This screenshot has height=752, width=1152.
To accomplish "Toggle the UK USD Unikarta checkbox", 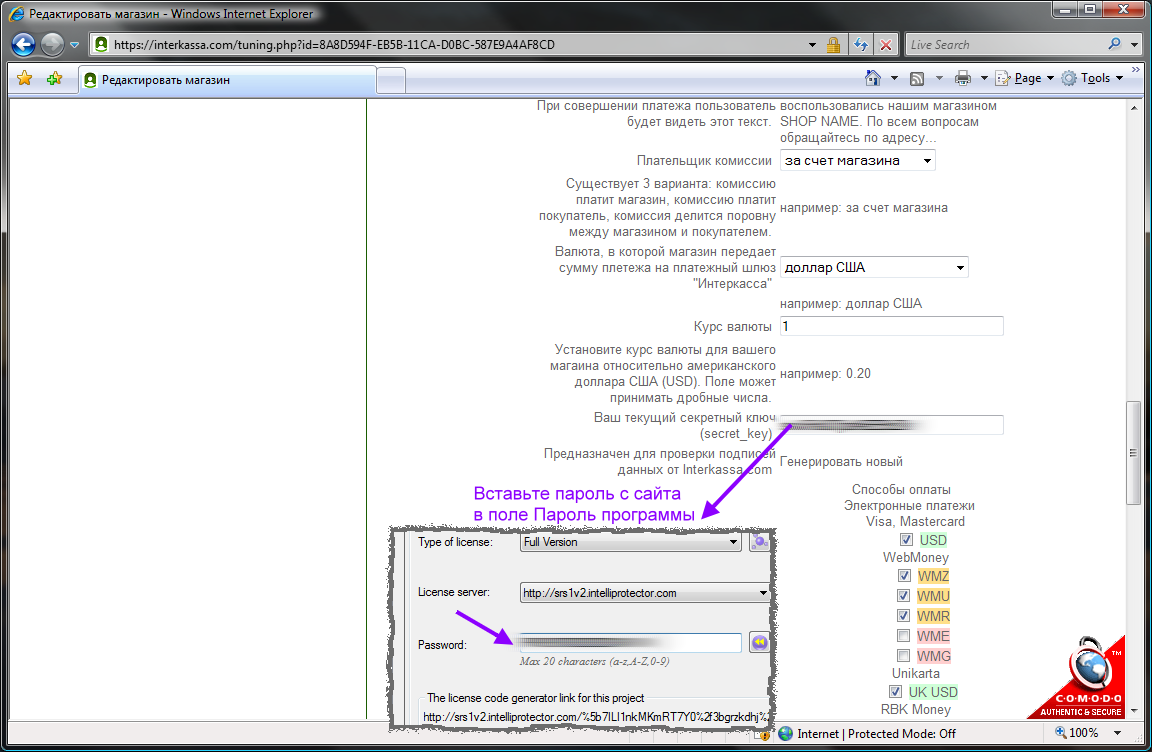I will 895,692.
